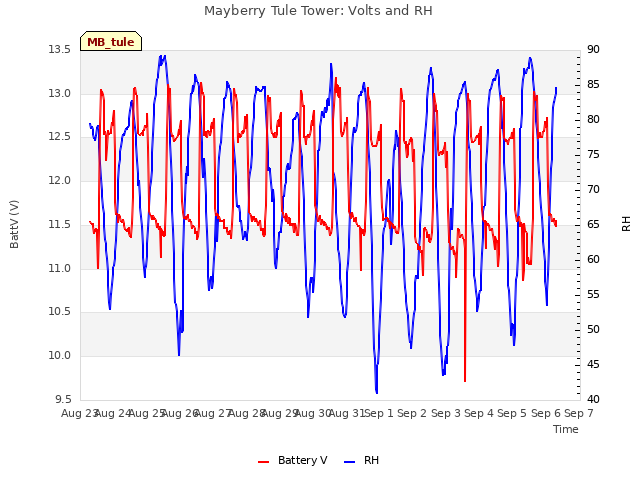Click the 10.5 left axis tick
The height and width of the screenshot is (480, 640).
[59, 311]
